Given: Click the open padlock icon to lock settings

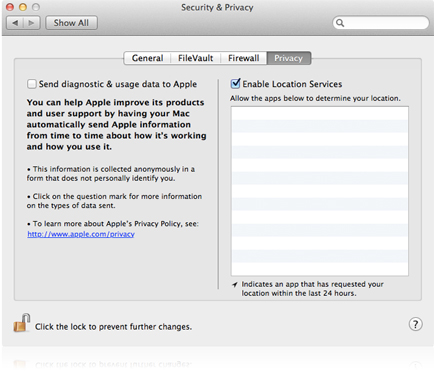Looking at the screenshot, I should [x=22, y=323].
